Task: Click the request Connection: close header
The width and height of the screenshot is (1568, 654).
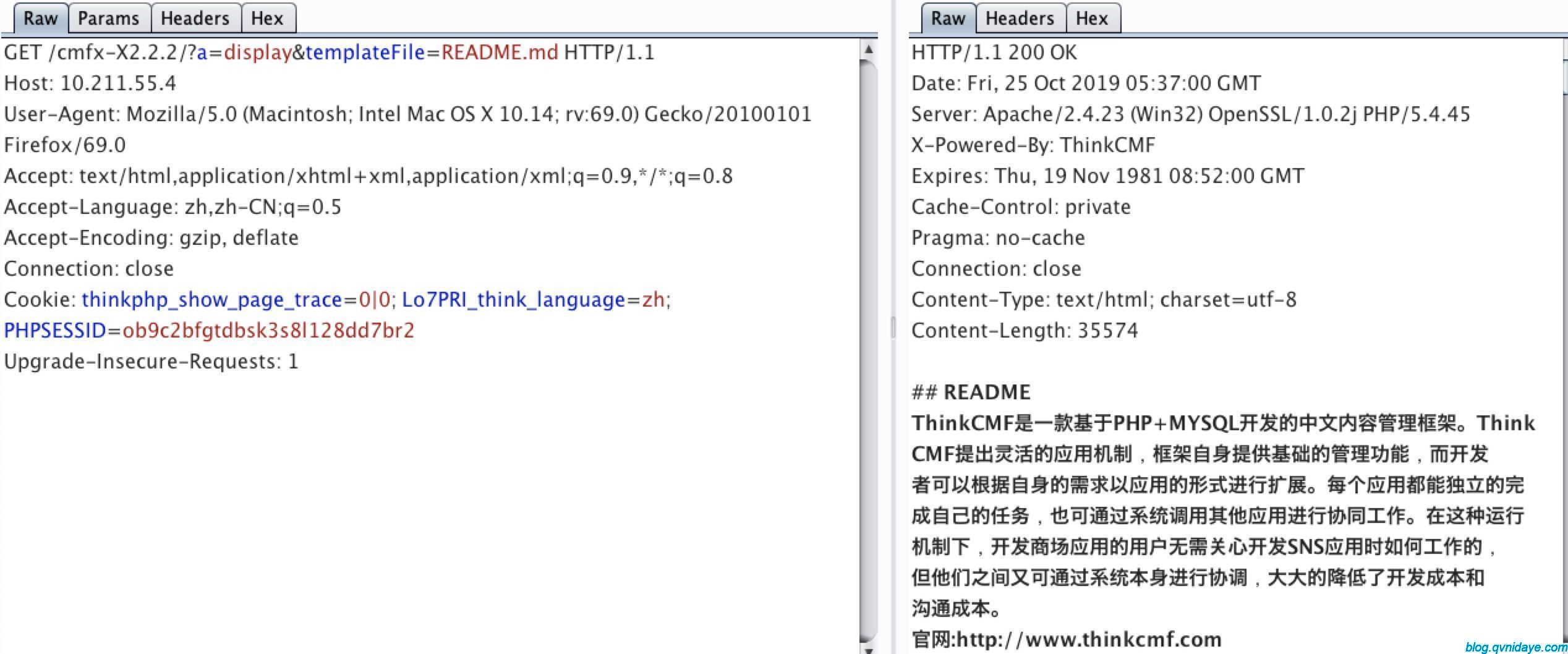Action: (x=88, y=269)
